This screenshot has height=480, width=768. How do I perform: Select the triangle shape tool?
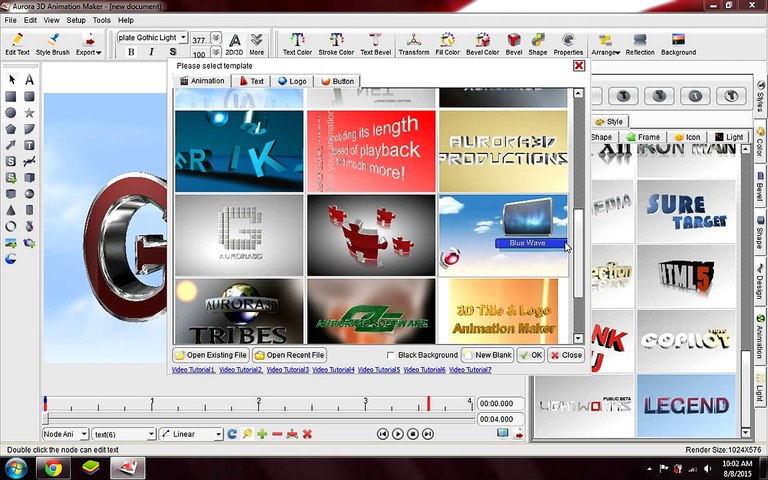point(11,210)
